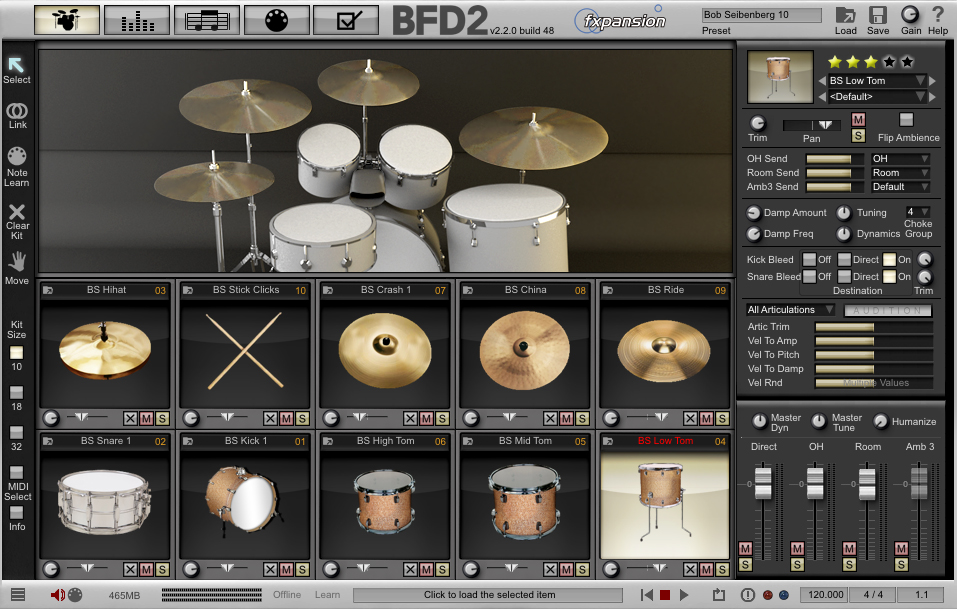Click the Learn button in status bar
The height and width of the screenshot is (609, 957).
pos(327,594)
